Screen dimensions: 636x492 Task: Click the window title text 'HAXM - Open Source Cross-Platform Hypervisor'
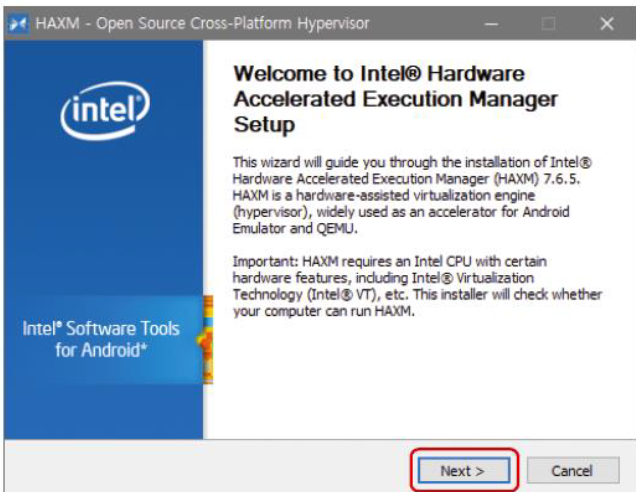[202, 24]
